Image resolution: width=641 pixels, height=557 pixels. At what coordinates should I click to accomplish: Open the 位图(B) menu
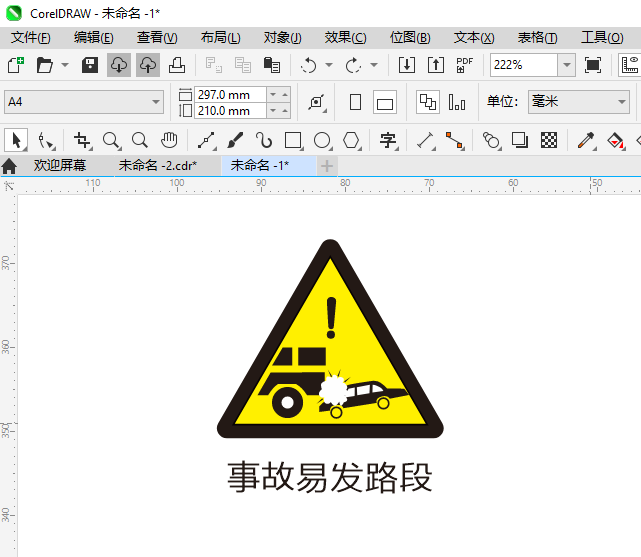(x=410, y=38)
